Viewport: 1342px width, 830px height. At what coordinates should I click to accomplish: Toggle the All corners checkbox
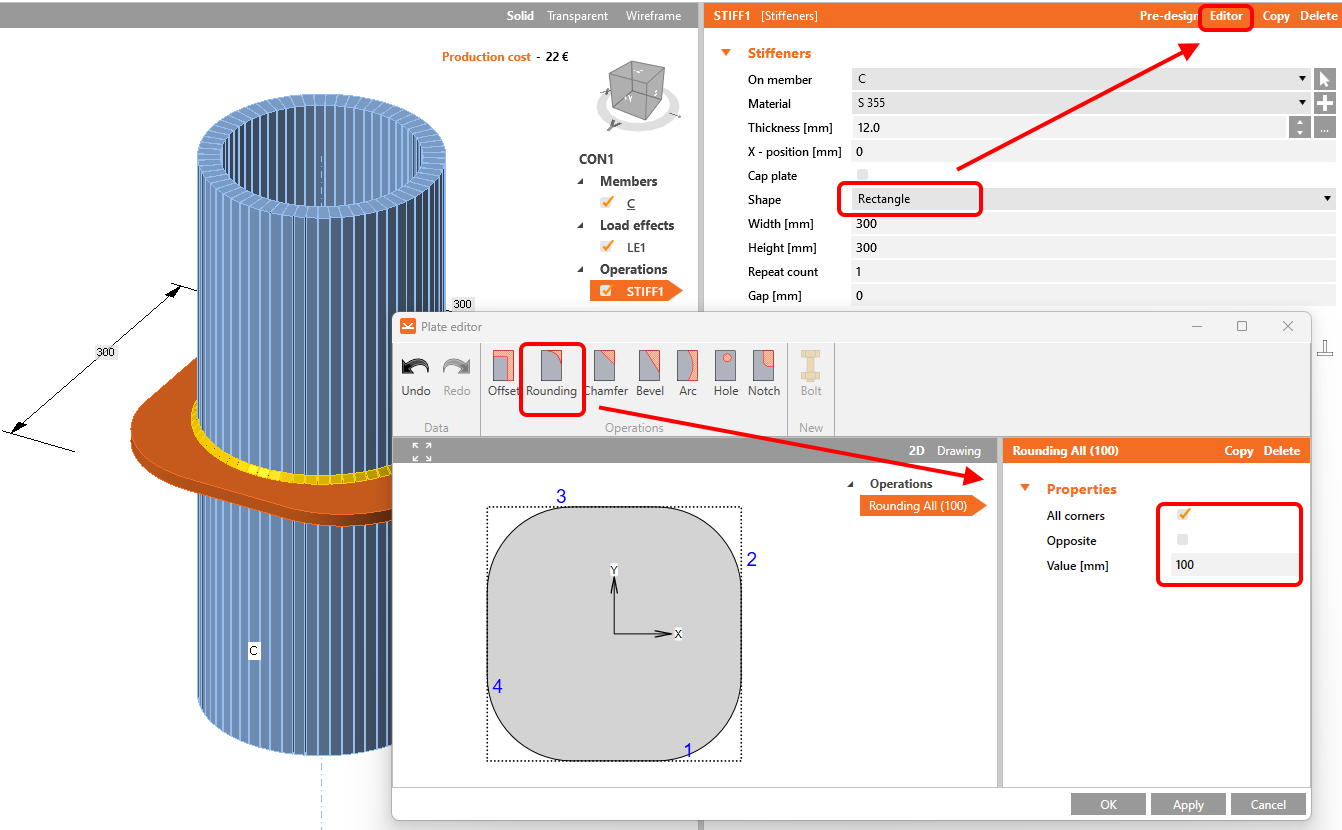click(1183, 515)
